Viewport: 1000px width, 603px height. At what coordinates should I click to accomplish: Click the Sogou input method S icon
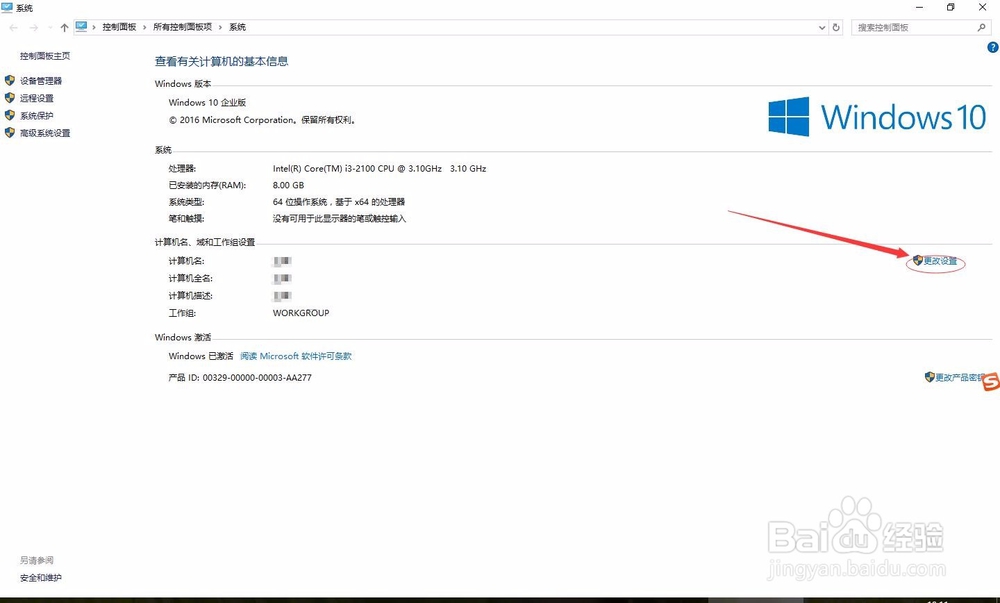click(991, 382)
